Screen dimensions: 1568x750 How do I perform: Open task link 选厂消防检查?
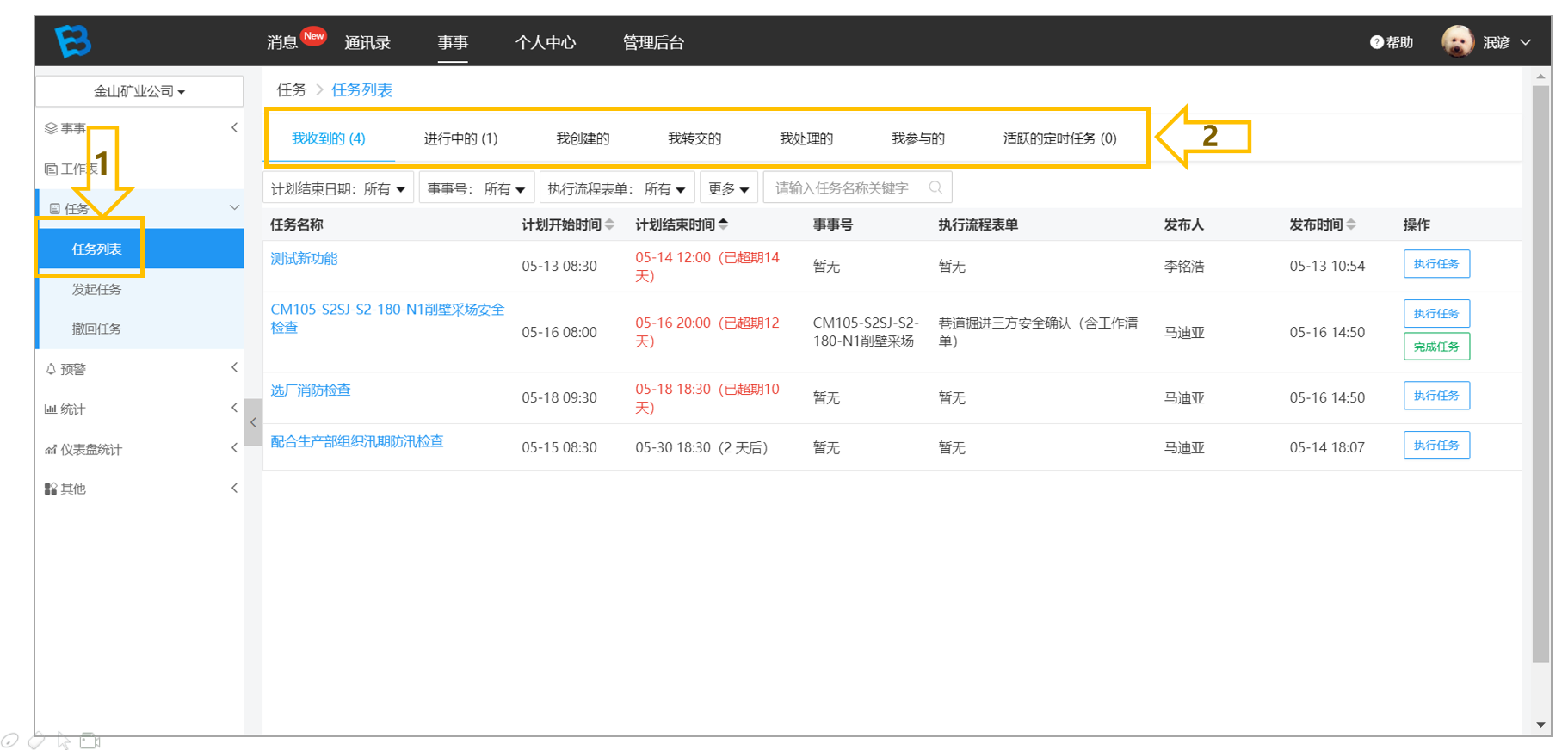[311, 390]
